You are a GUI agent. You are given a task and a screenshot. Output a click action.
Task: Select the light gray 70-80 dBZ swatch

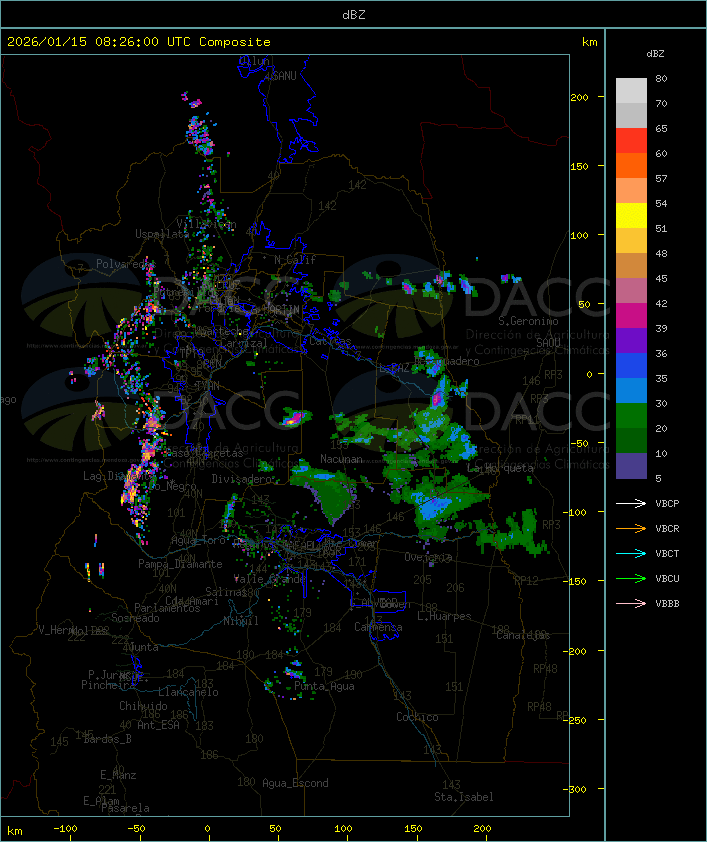pyautogui.click(x=631, y=90)
